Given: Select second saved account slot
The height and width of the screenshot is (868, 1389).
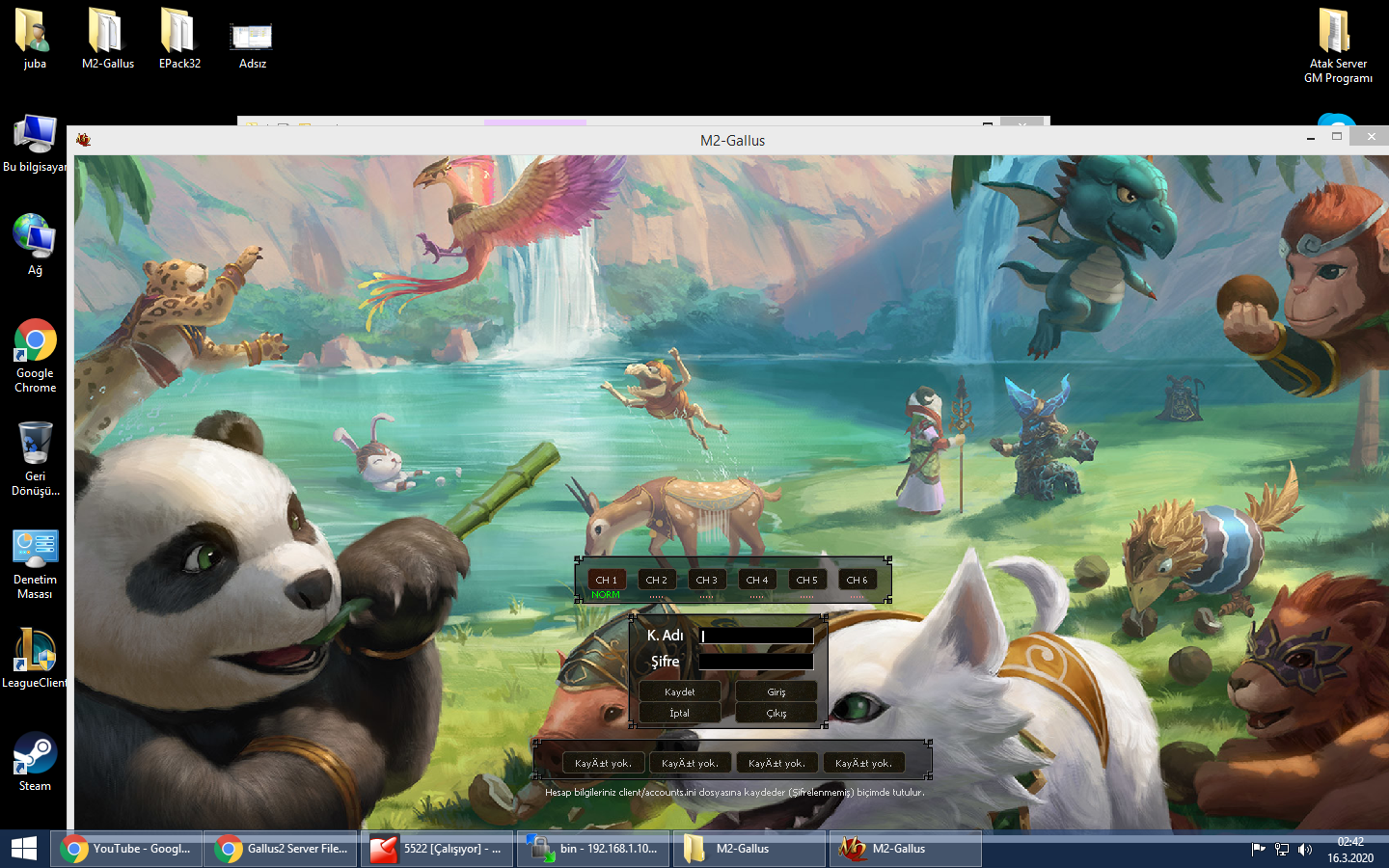Looking at the screenshot, I should pos(691,763).
